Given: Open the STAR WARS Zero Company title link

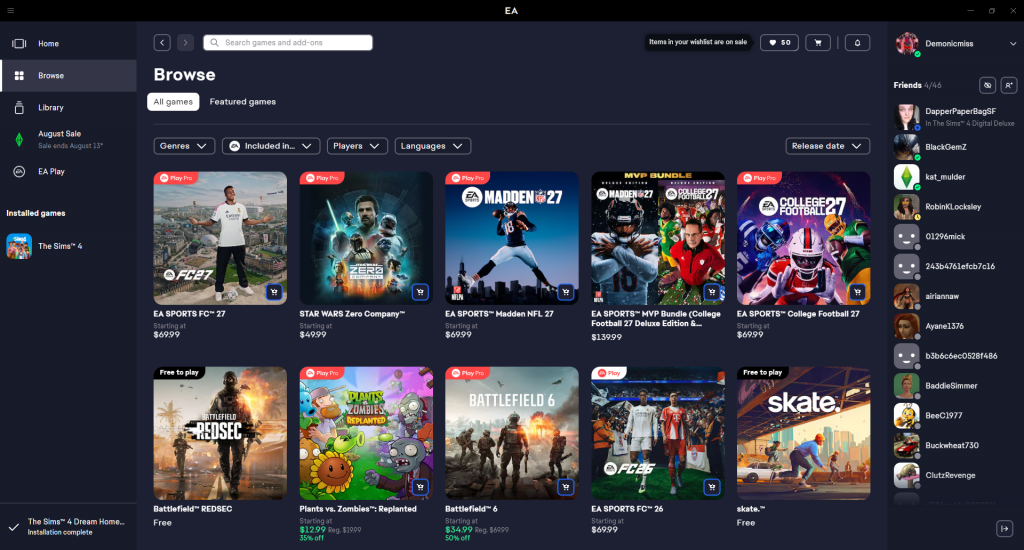Looking at the screenshot, I should tap(352, 314).
